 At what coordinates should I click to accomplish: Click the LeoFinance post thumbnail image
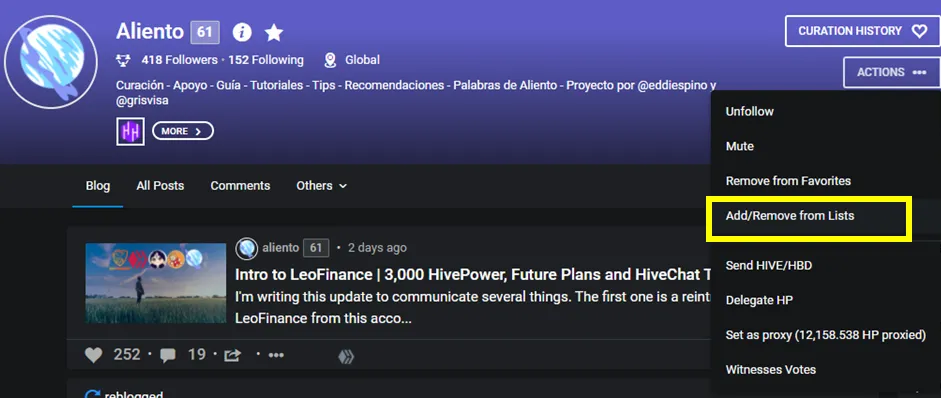pos(155,283)
